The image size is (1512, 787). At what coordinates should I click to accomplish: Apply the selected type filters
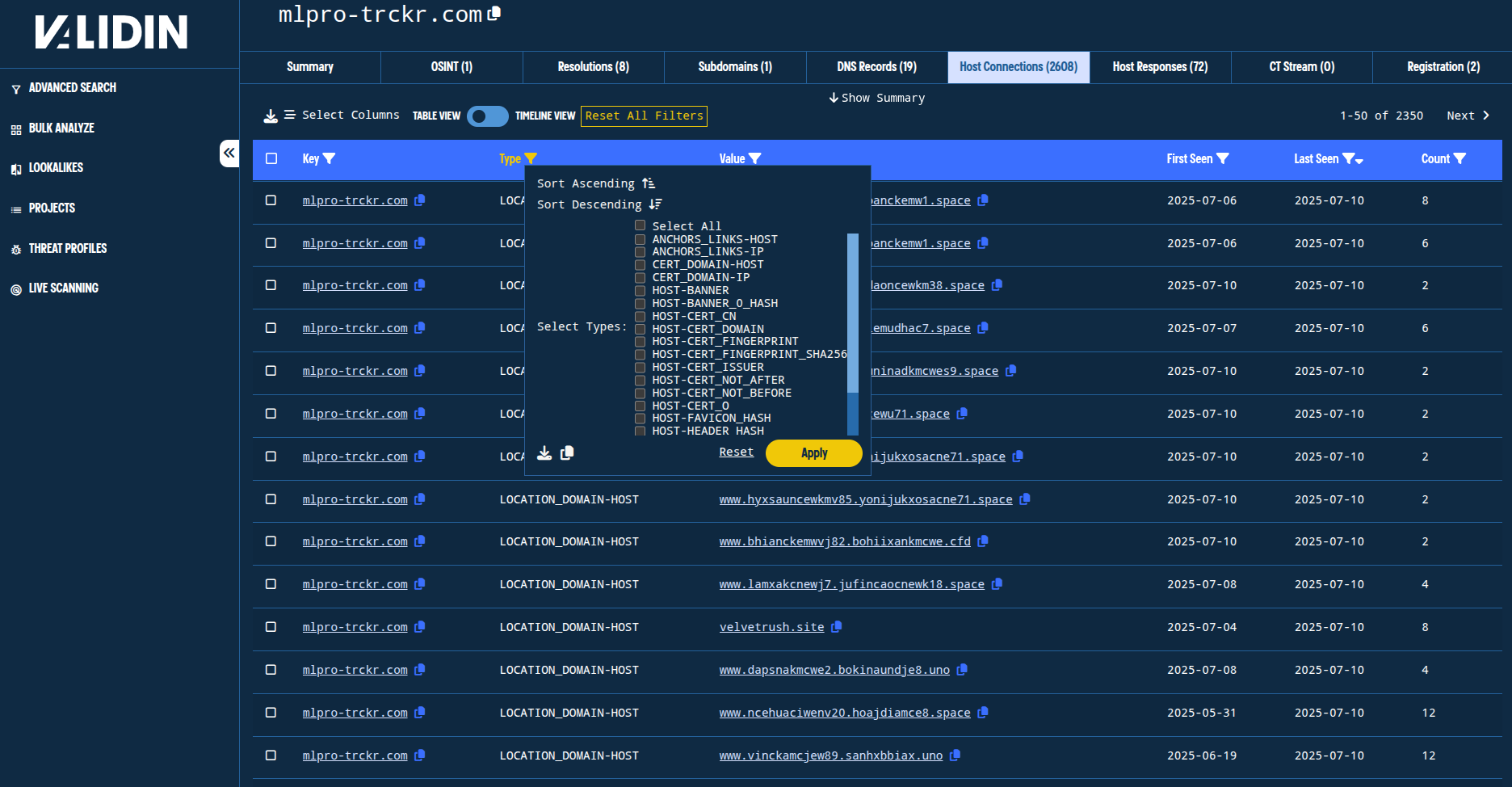pos(814,453)
